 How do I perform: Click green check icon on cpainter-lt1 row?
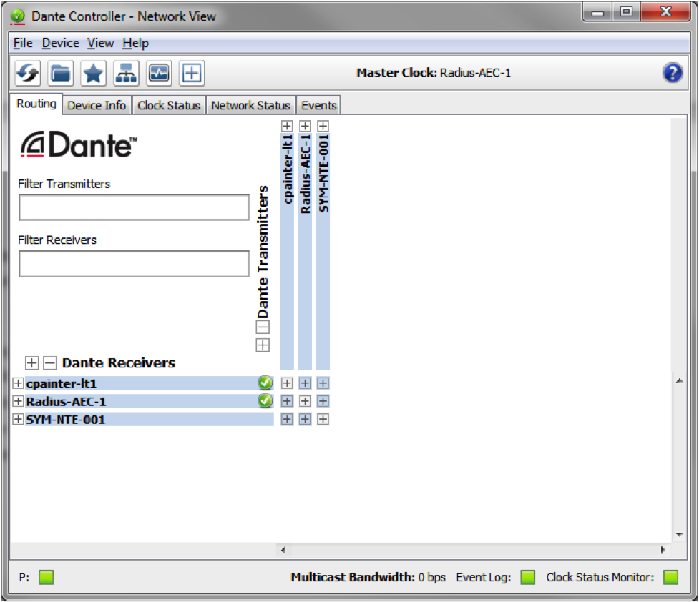(265, 383)
